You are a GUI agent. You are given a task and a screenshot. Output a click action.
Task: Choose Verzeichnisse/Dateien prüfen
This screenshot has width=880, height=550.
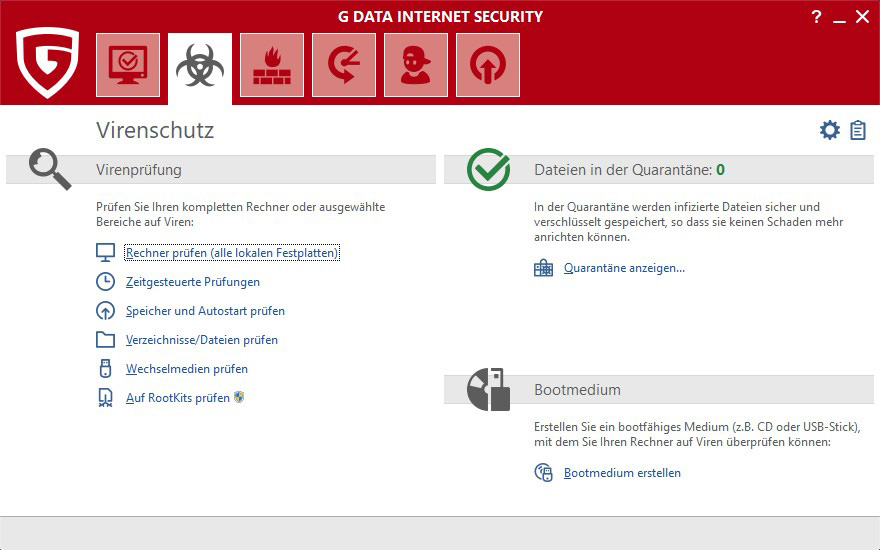coord(201,340)
